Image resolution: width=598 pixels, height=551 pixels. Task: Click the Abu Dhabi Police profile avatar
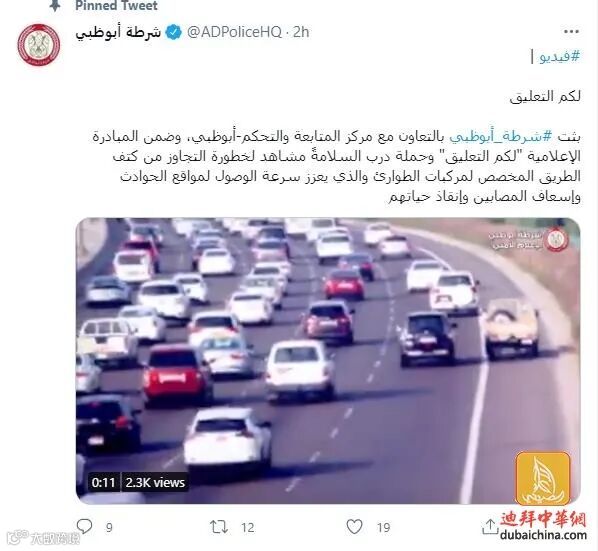click(39, 45)
